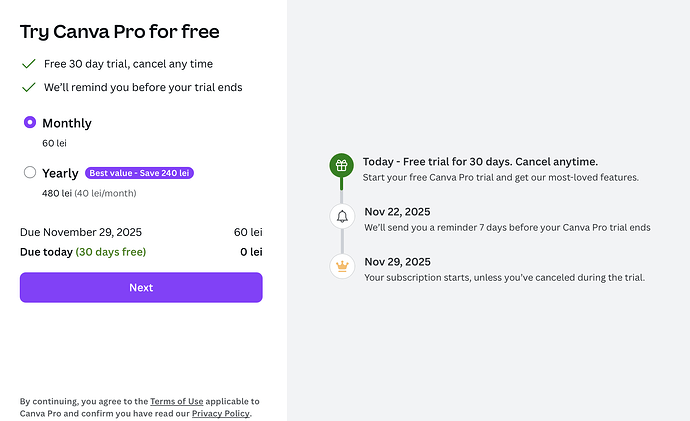This screenshot has height=421, width=690.
Task: Click the Yearly plan label
Action: tap(60, 173)
